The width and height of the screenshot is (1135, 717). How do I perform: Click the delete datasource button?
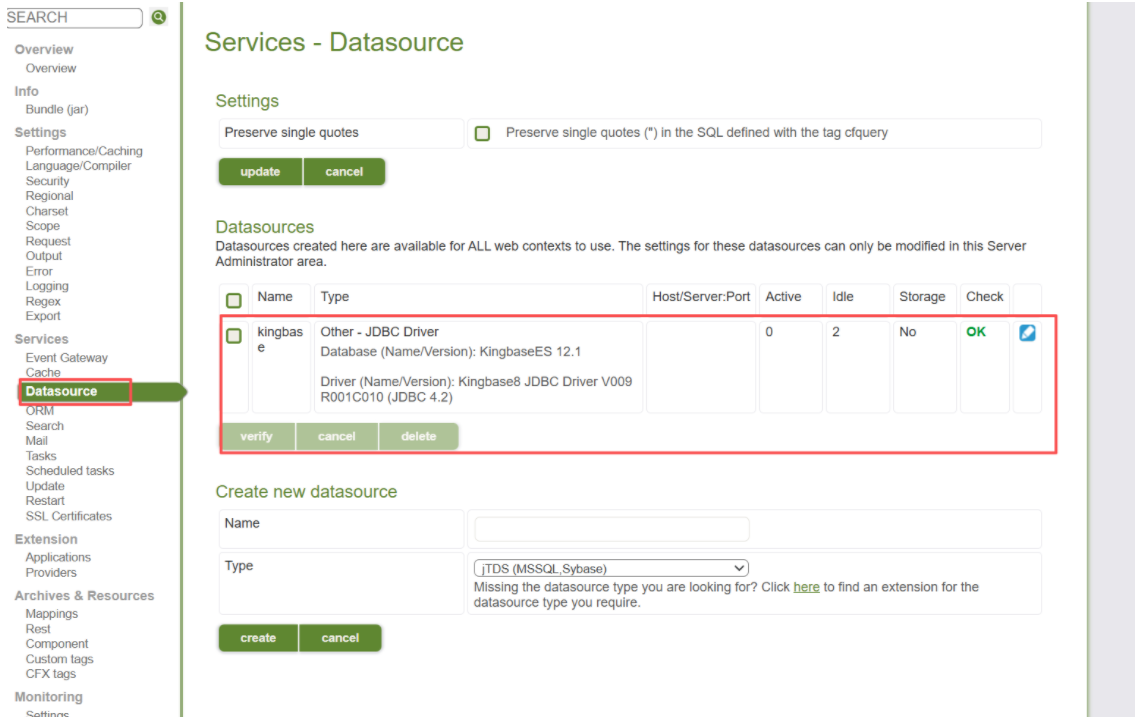pyautogui.click(x=418, y=436)
